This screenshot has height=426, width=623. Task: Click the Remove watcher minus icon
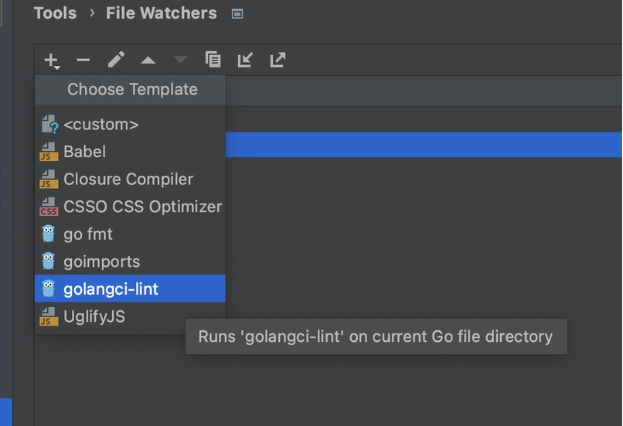(x=83, y=61)
